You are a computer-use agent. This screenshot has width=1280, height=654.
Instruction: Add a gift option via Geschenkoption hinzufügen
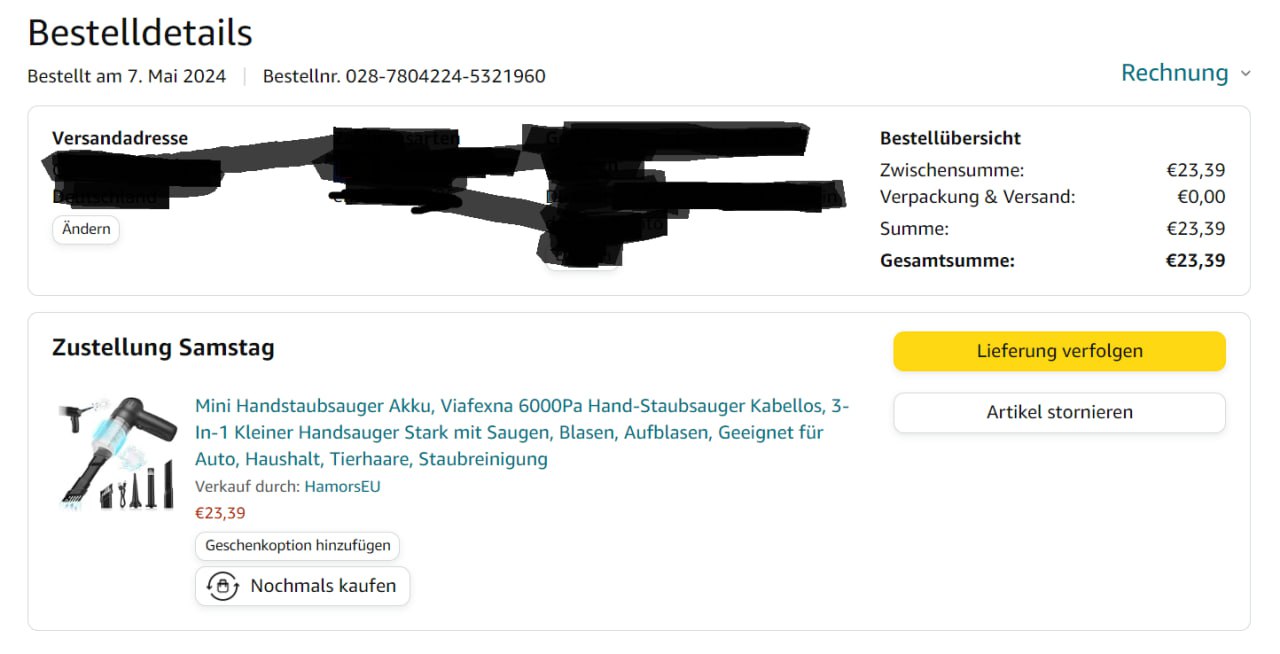coord(298,546)
